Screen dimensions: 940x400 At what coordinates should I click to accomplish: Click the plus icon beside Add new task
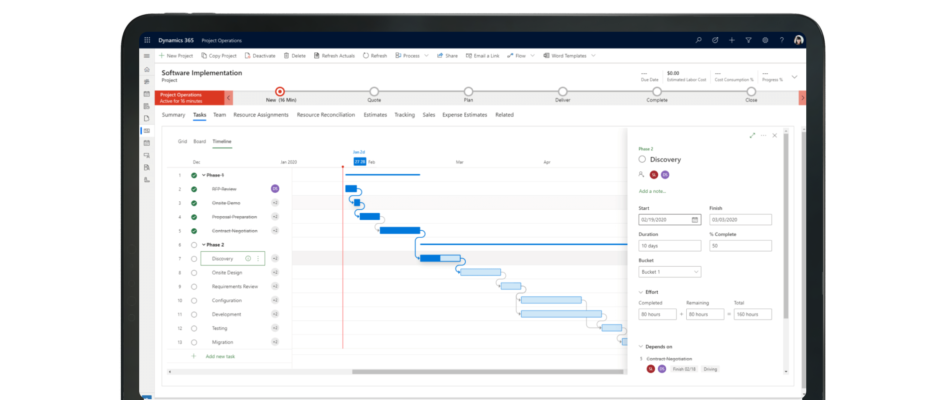pyautogui.click(x=194, y=356)
